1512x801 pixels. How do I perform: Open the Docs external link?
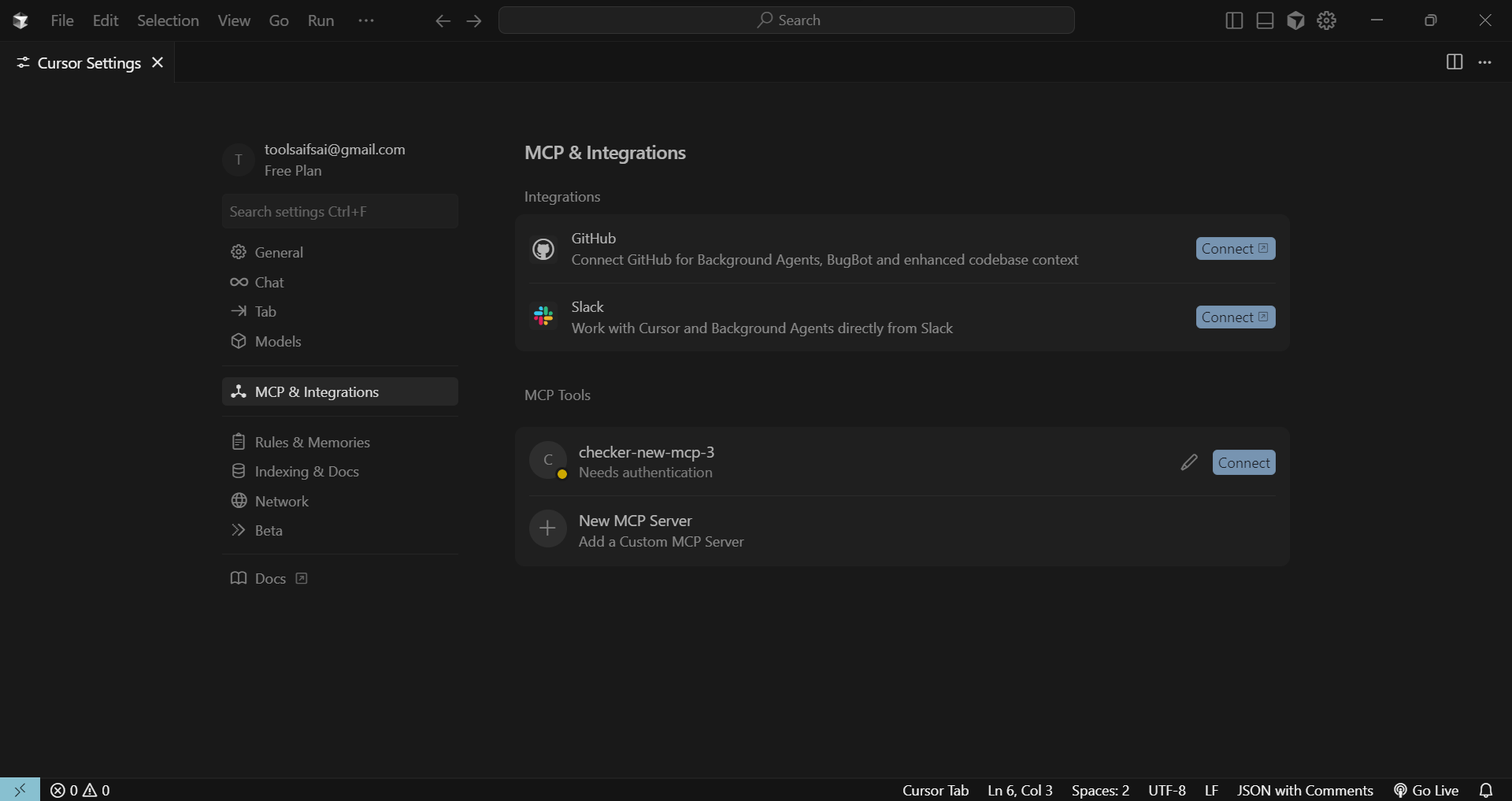(269, 578)
